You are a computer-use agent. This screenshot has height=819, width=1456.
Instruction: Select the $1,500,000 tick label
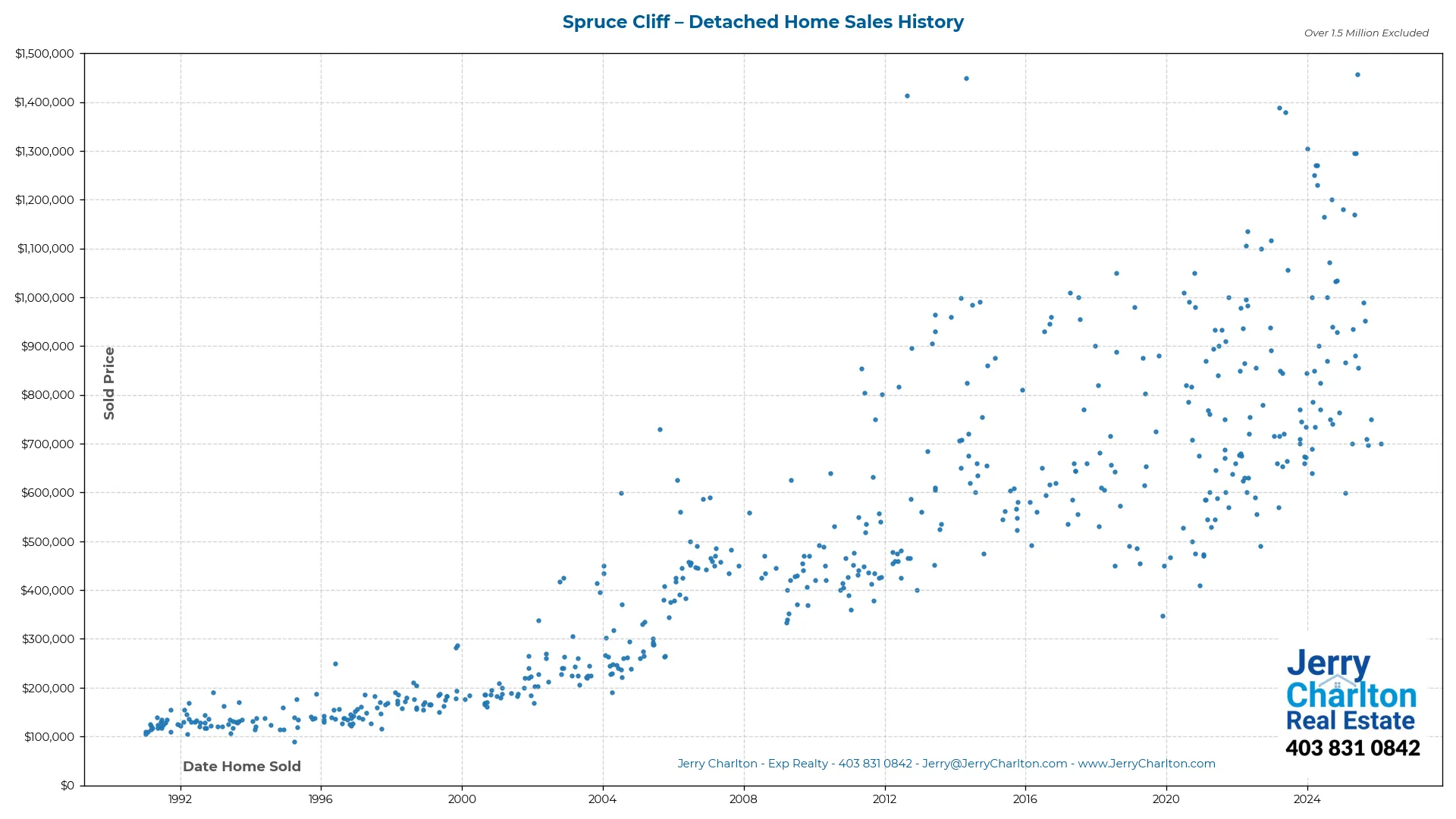[45, 53]
